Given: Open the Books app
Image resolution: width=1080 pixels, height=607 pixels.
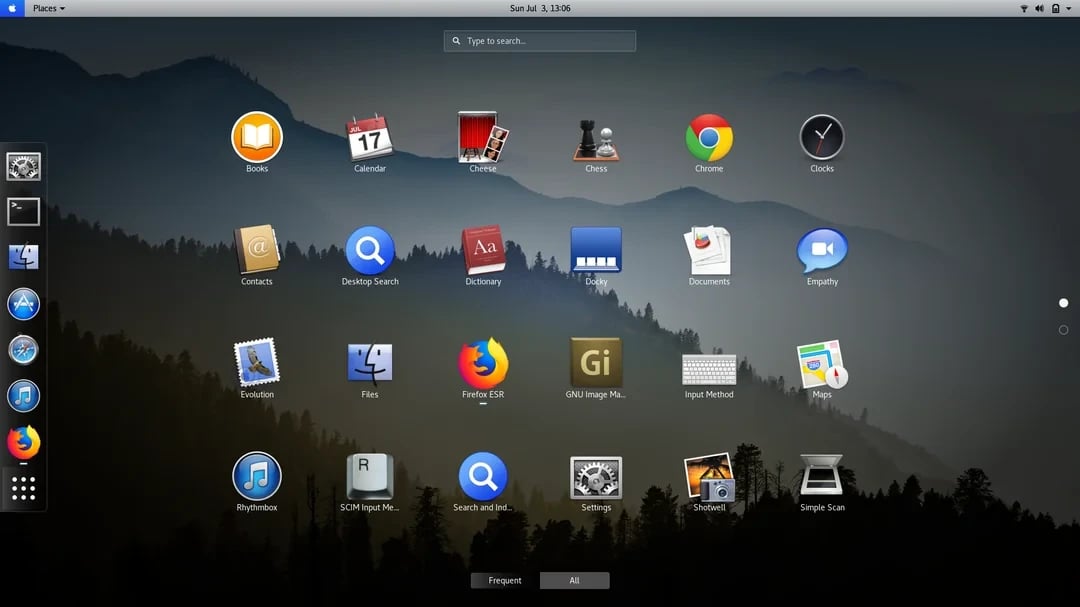Looking at the screenshot, I should point(257,137).
